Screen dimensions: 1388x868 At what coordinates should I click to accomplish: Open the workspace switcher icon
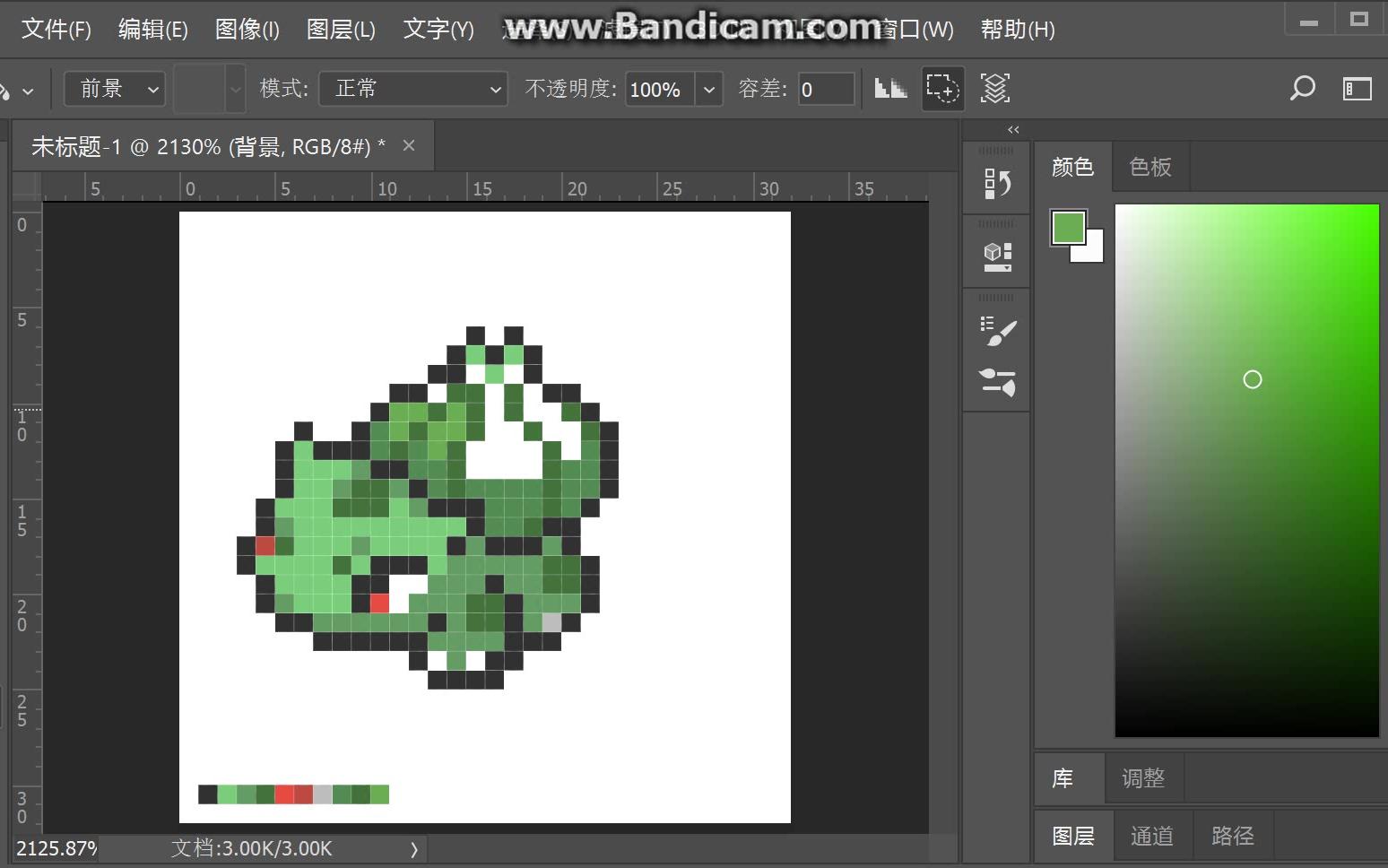[1358, 88]
